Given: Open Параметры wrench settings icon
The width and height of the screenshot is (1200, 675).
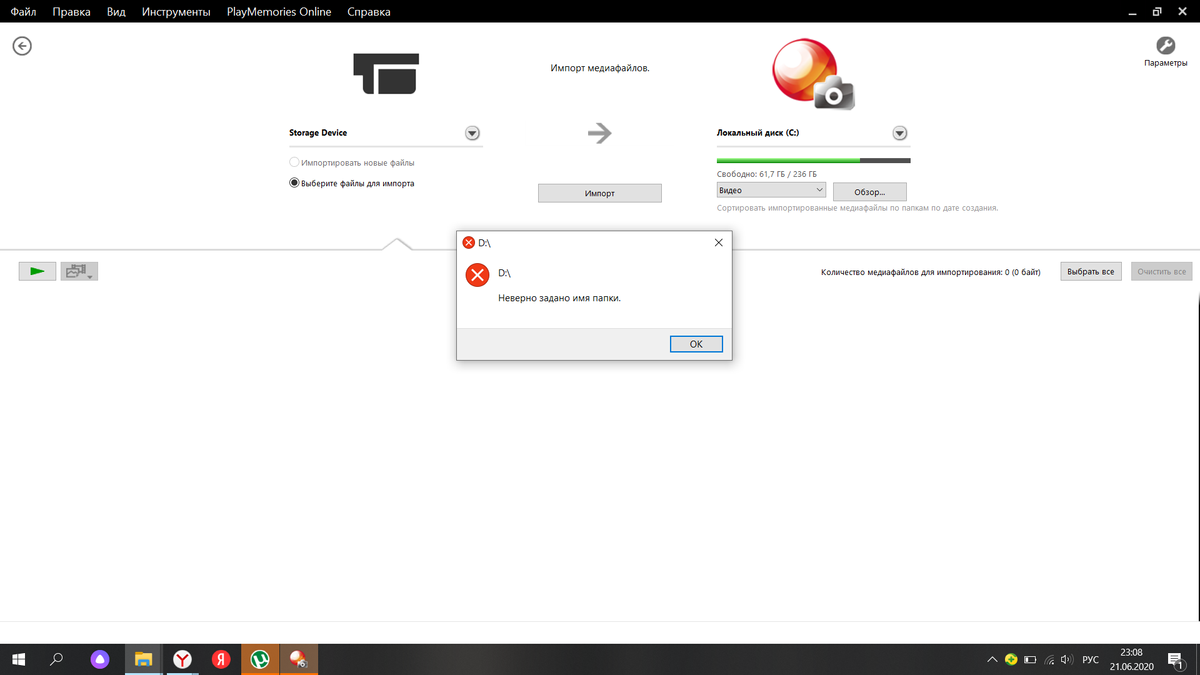Looking at the screenshot, I should tap(1165, 46).
